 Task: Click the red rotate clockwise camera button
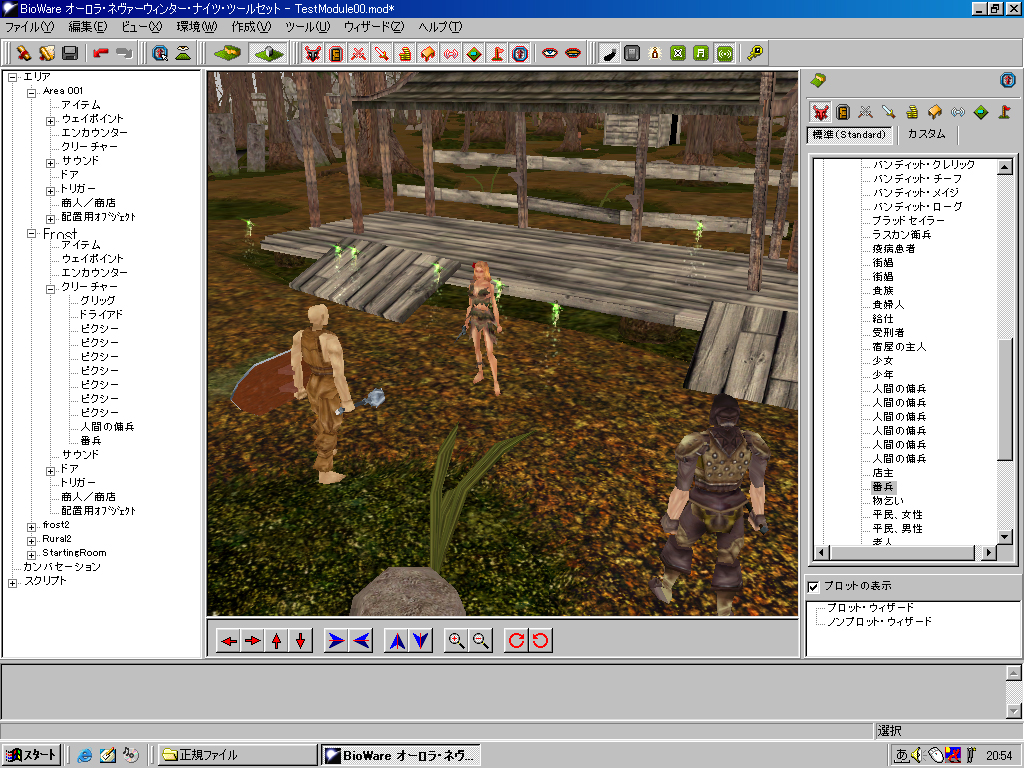[517, 641]
